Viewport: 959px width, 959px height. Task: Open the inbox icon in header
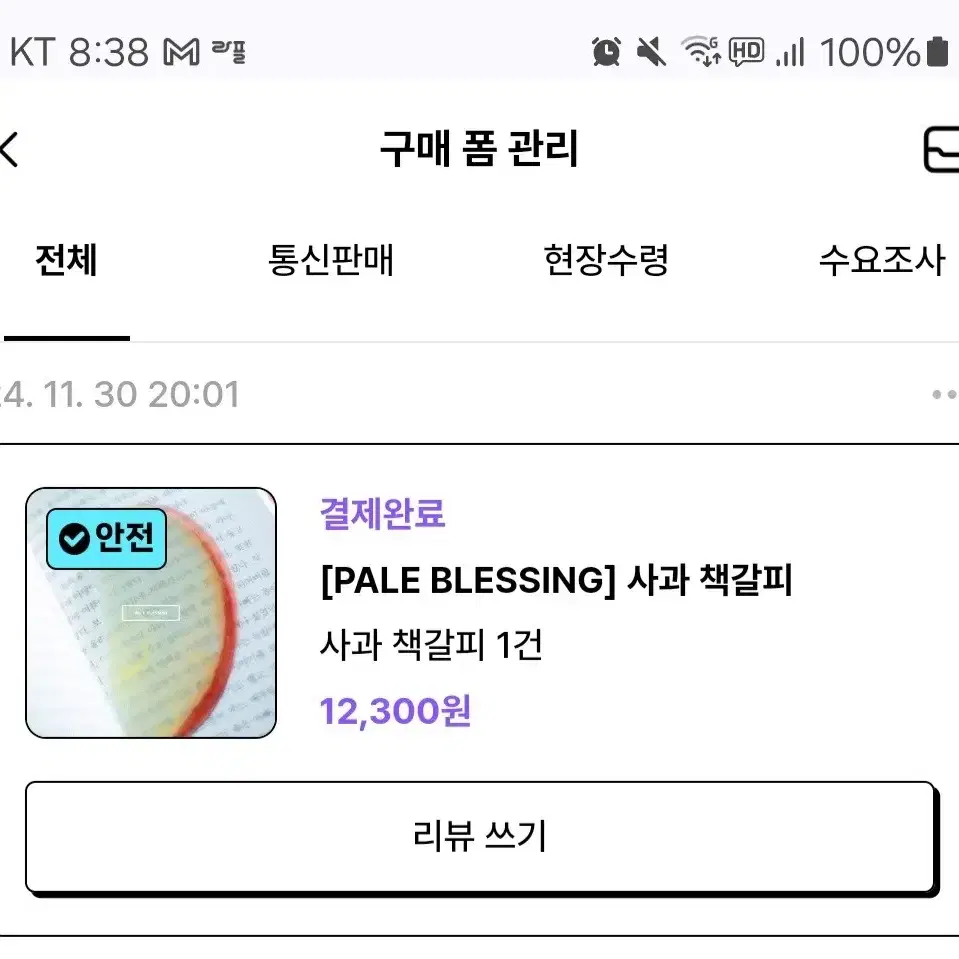tap(941, 149)
